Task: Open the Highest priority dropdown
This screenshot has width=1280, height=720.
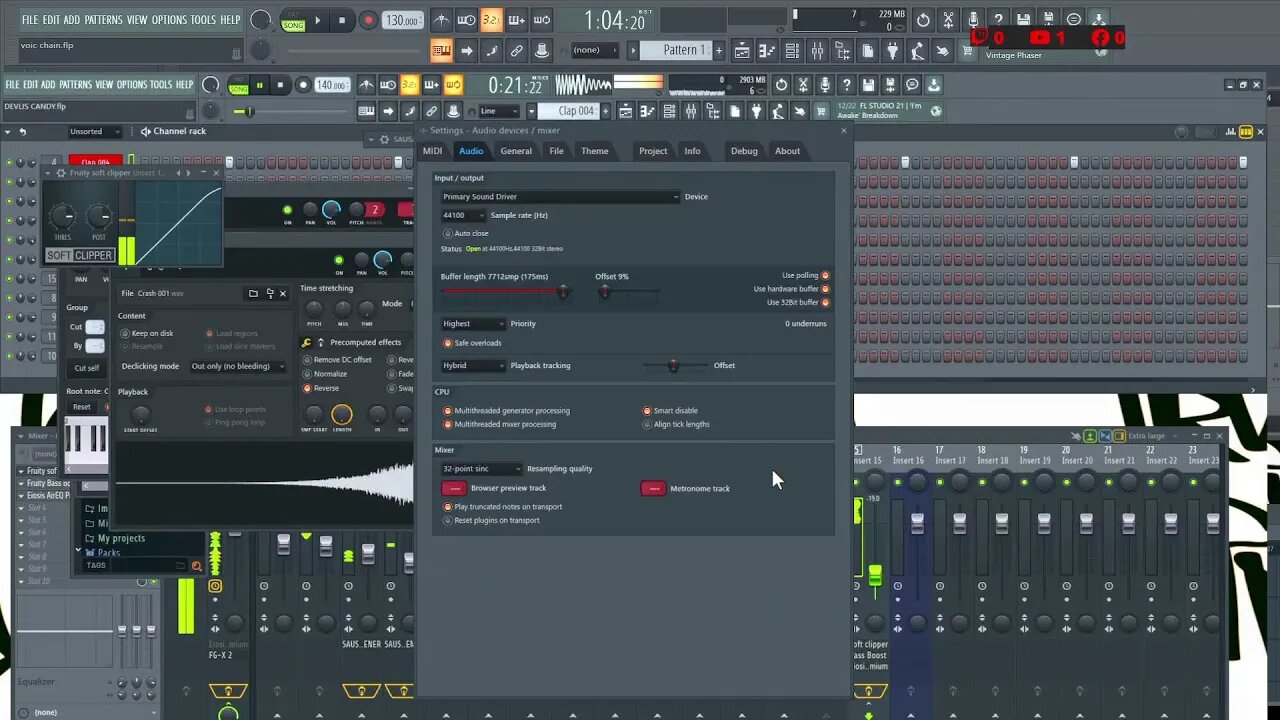Action: (x=473, y=324)
